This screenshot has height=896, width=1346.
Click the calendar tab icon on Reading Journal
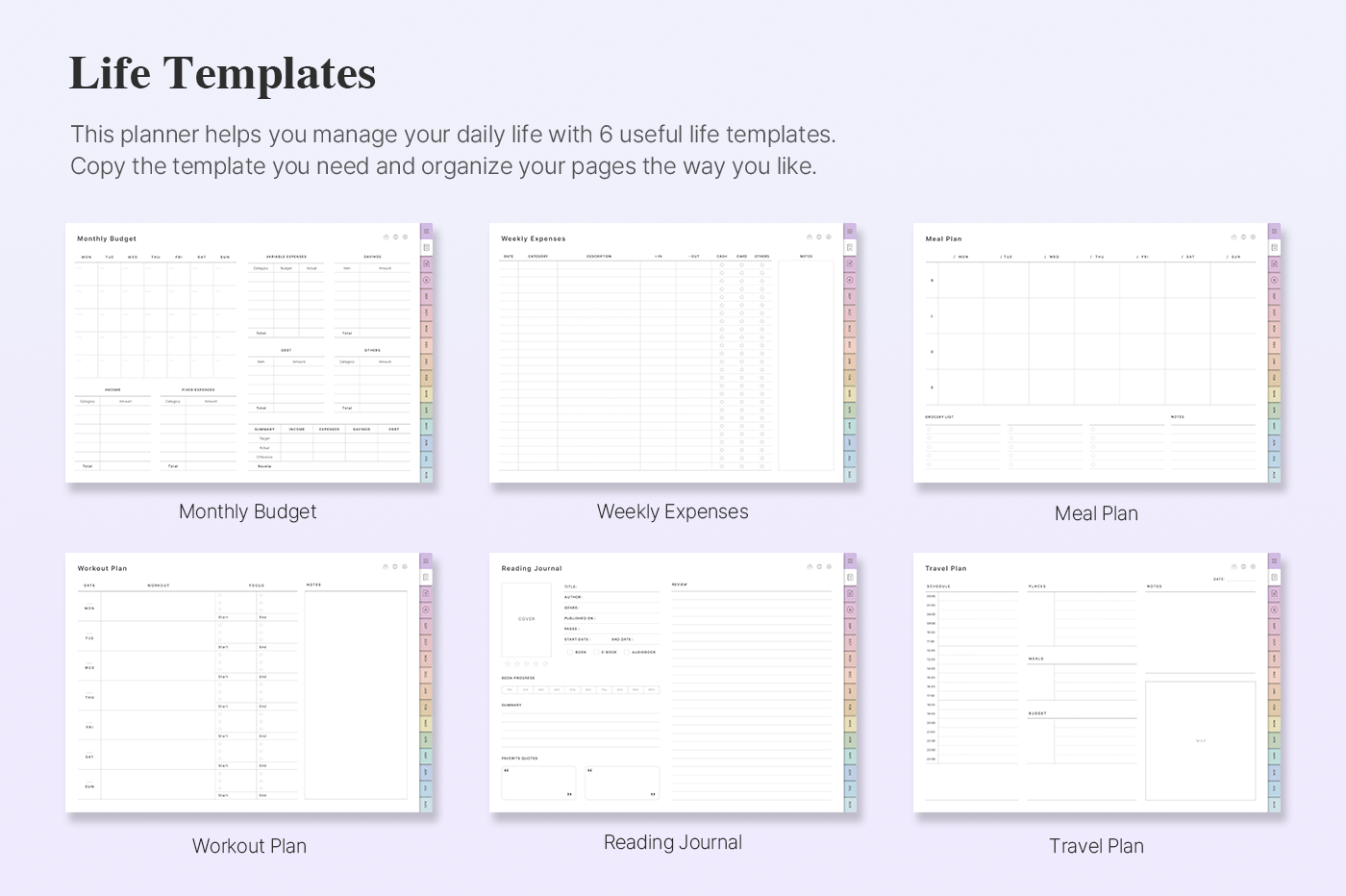[850, 578]
